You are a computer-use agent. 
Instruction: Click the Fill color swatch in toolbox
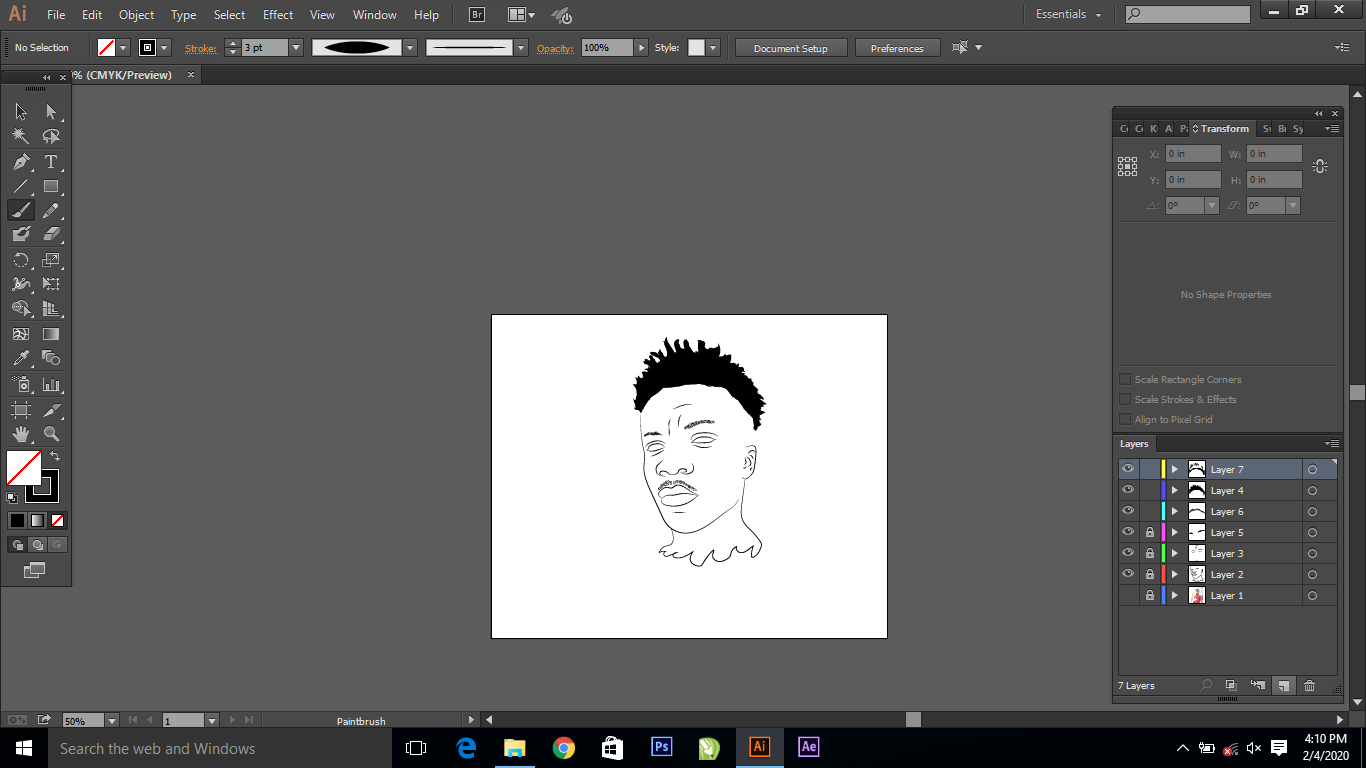[x=24, y=467]
